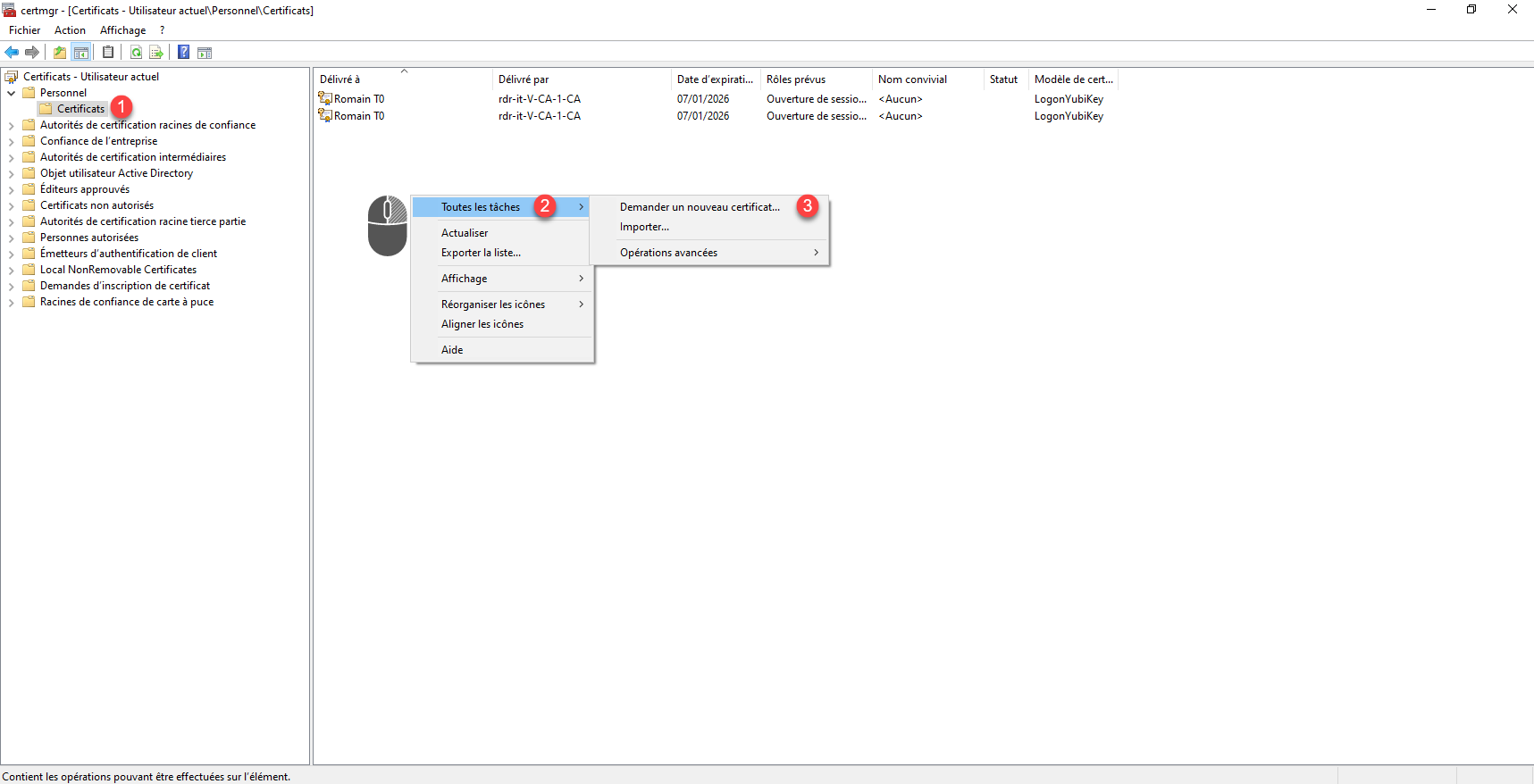Click the Export list toolbar icon

tap(156, 53)
